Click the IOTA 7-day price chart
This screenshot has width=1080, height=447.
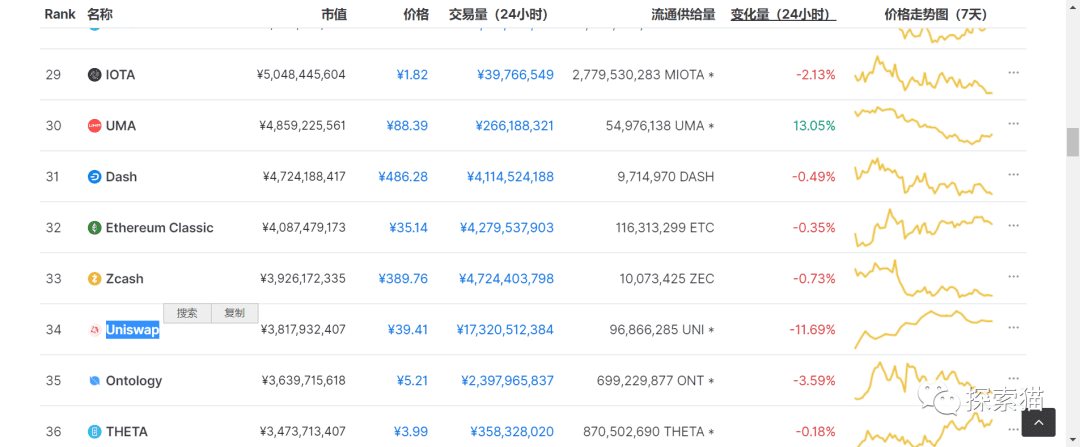pyautogui.click(x=923, y=74)
